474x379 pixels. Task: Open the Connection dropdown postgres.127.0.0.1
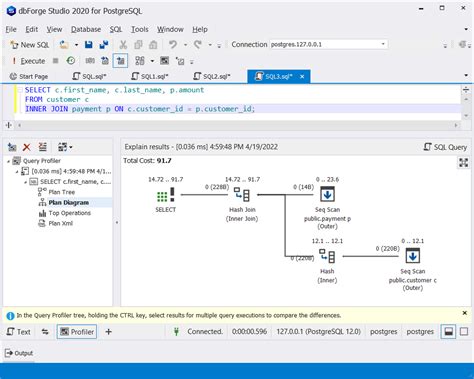click(328, 44)
